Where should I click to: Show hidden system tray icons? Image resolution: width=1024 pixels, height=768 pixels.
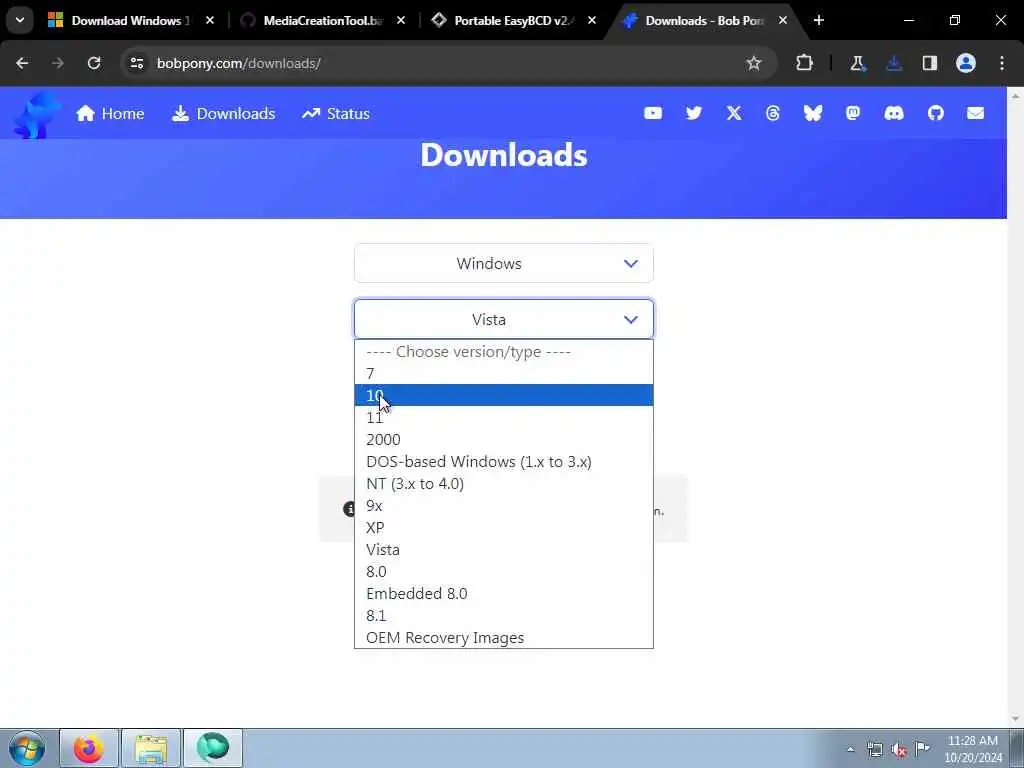point(850,749)
